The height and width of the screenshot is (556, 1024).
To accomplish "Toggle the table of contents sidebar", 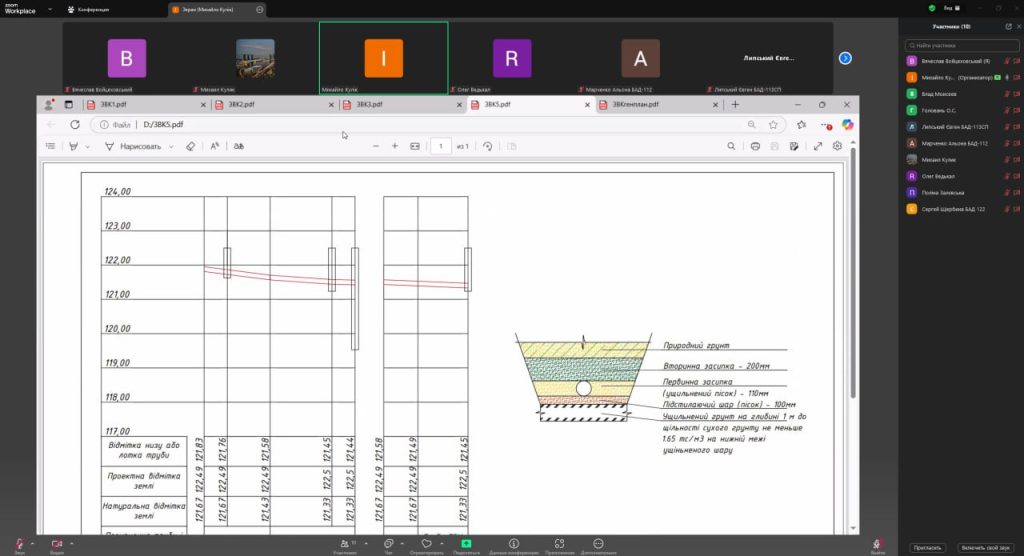I will tap(51, 146).
